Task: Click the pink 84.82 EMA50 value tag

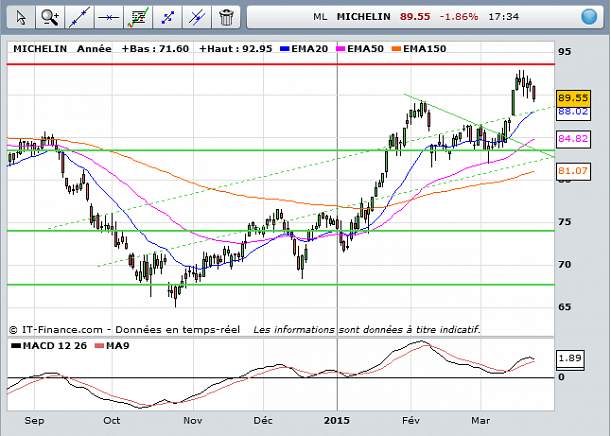Action: click(573, 139)
